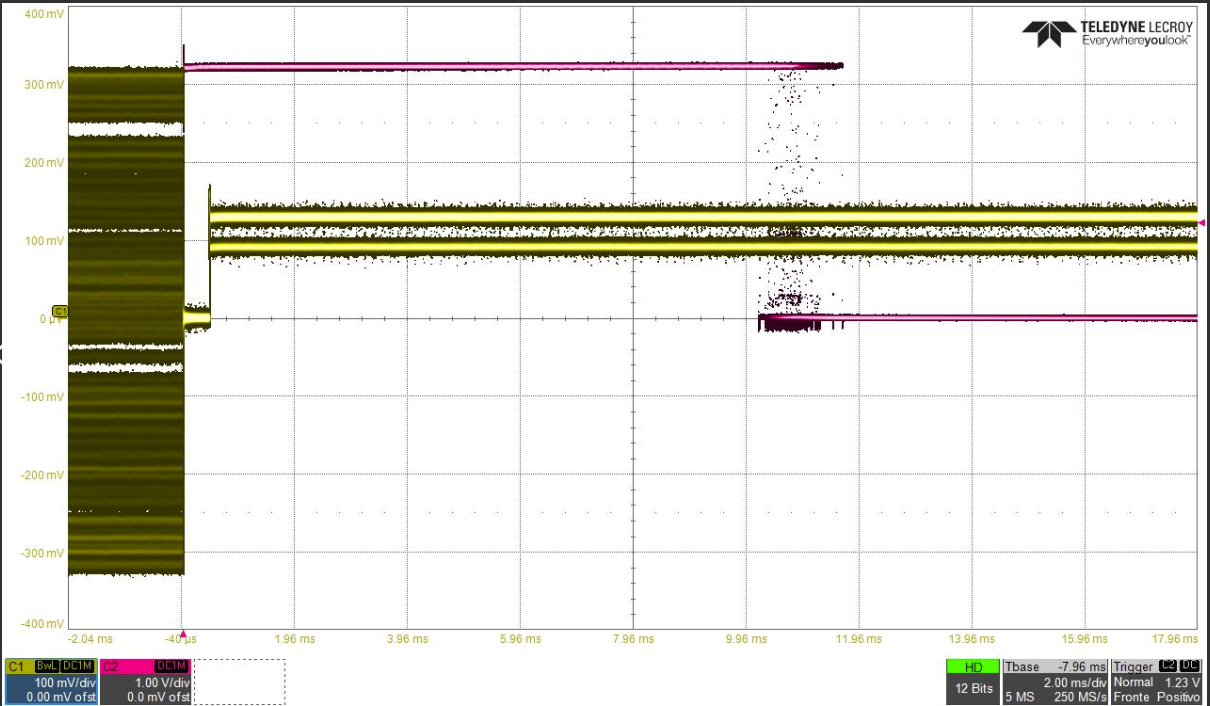Open the HD 12 Bits resolution box

pos(973,682)
